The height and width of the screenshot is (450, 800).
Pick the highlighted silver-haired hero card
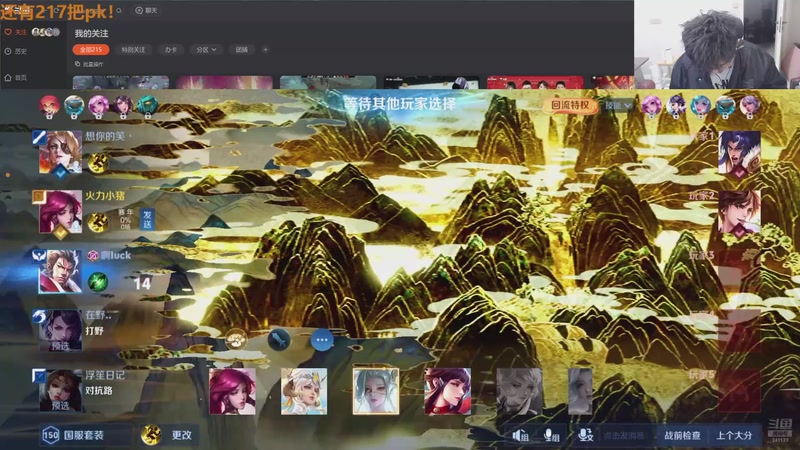pos(376,391)
